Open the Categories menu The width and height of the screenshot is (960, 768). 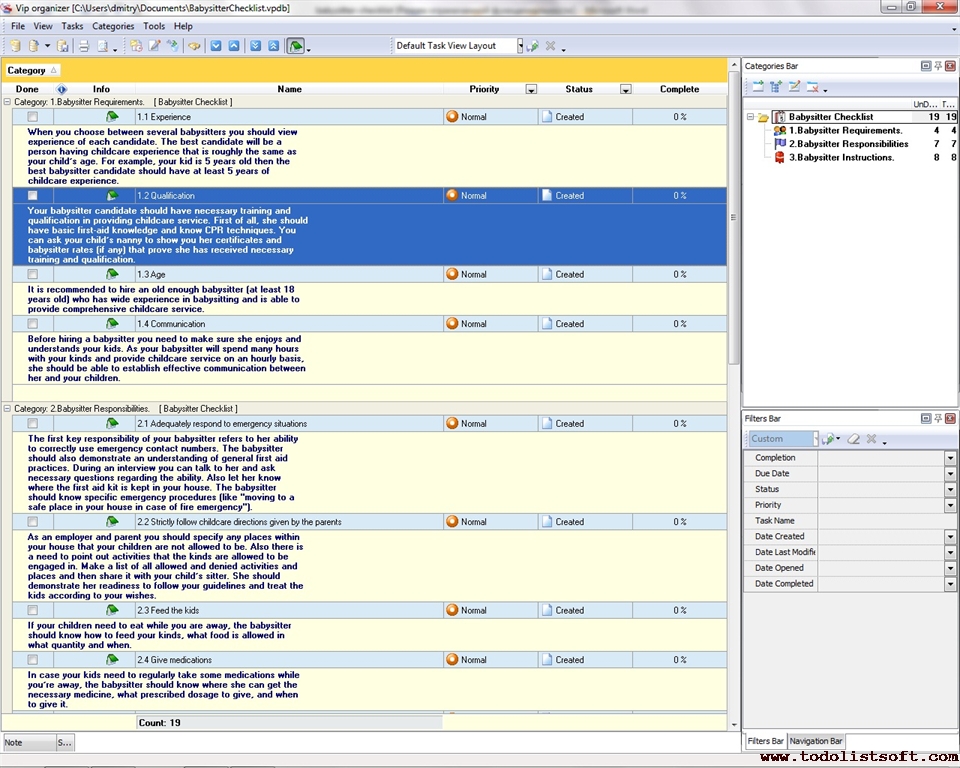click(x=112, y=26)
